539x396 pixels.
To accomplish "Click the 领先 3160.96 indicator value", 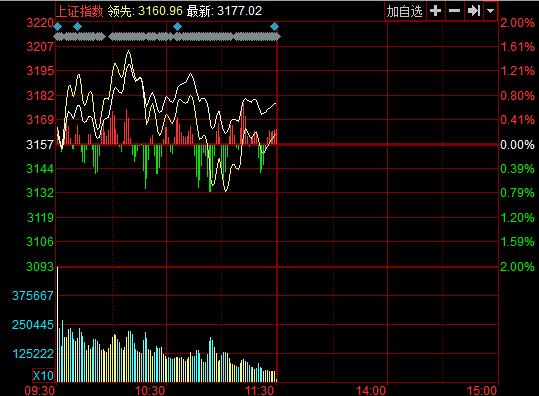I will point(145,11).
